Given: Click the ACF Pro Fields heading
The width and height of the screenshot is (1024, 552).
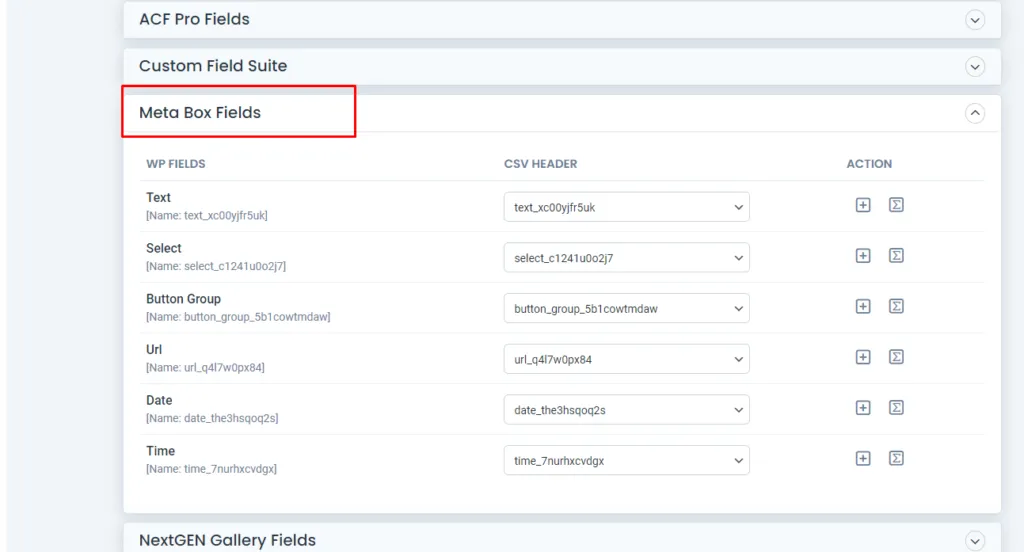Looking at the screenshot, I should coord(194,20).
